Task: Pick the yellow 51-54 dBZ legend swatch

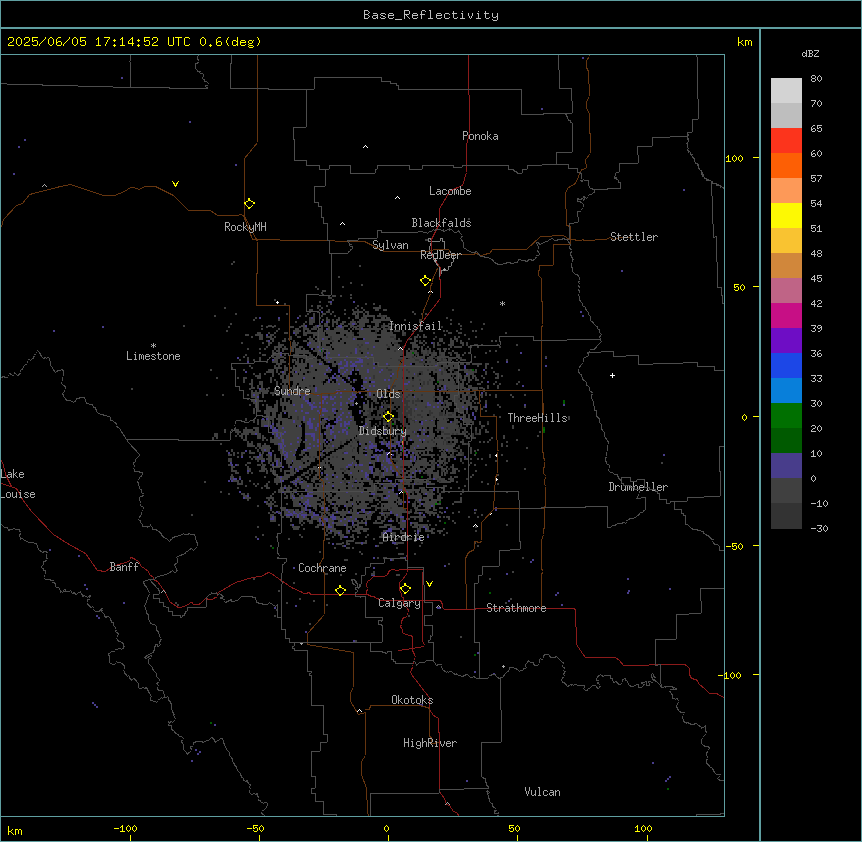Action: pyautogui.click(x=786, y=215)
